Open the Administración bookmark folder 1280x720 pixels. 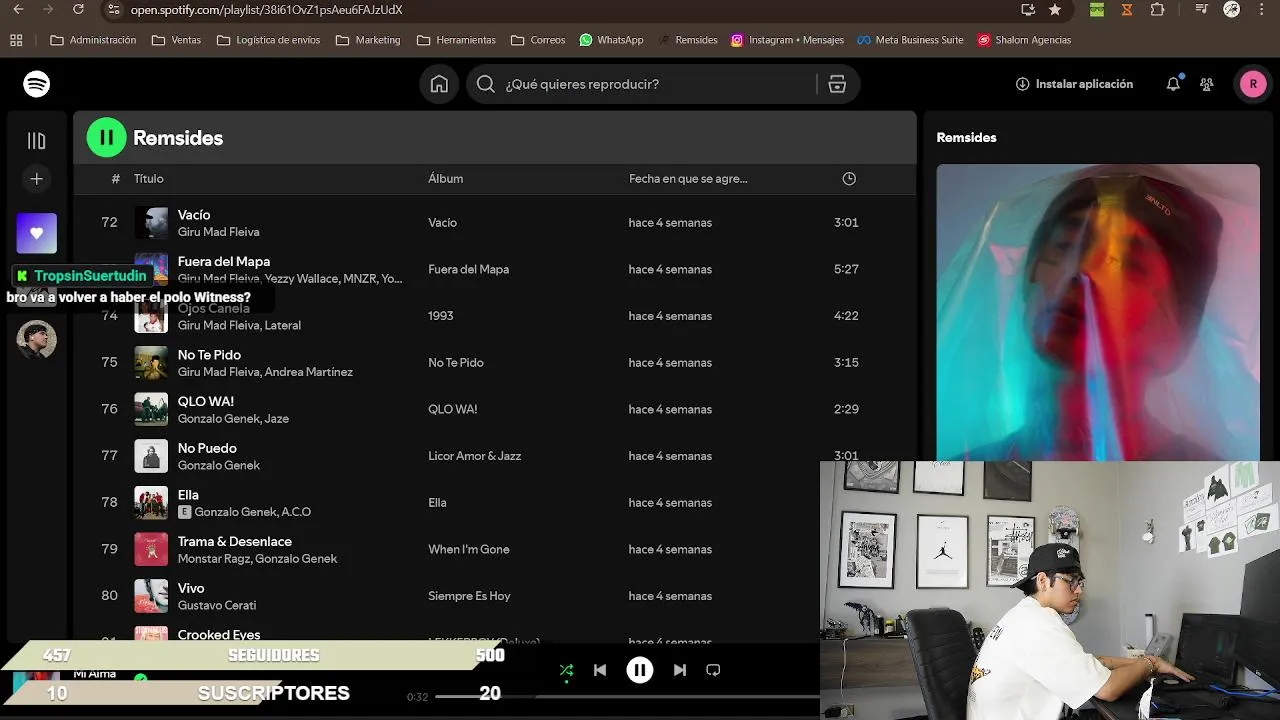click(x=93, y=40)
